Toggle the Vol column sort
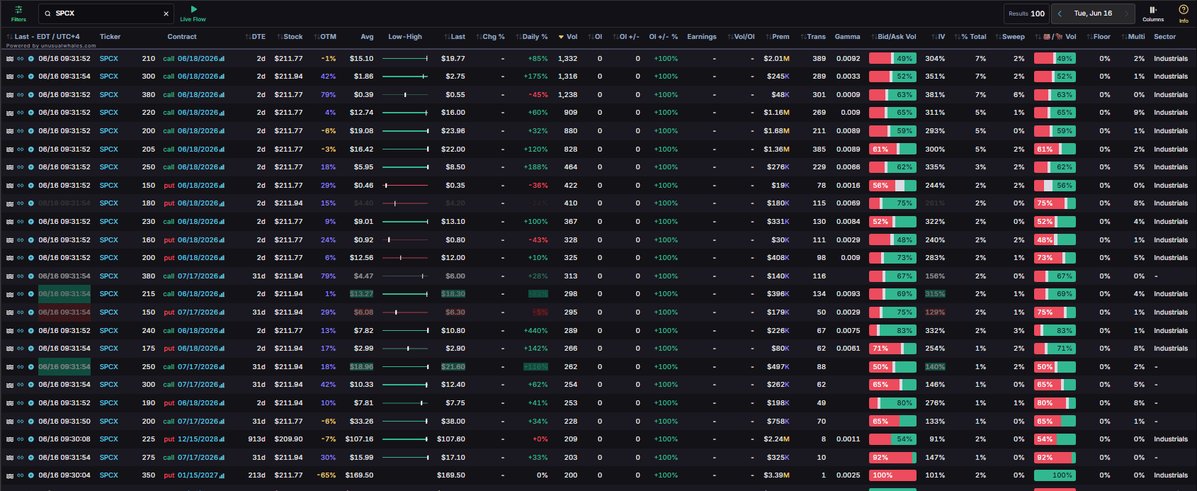The width and height of the screenshot is (1197, 491). [567, 37]
